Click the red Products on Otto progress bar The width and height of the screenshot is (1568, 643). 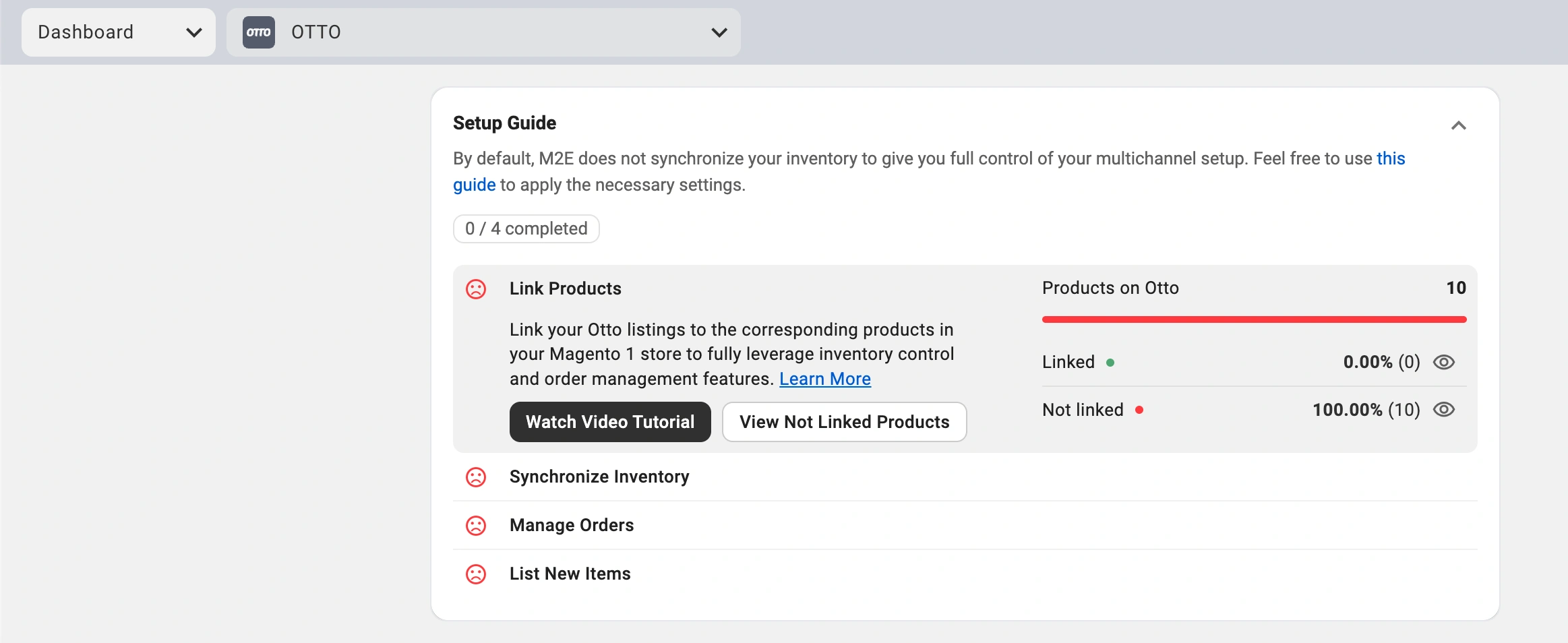coord(1254,319)
